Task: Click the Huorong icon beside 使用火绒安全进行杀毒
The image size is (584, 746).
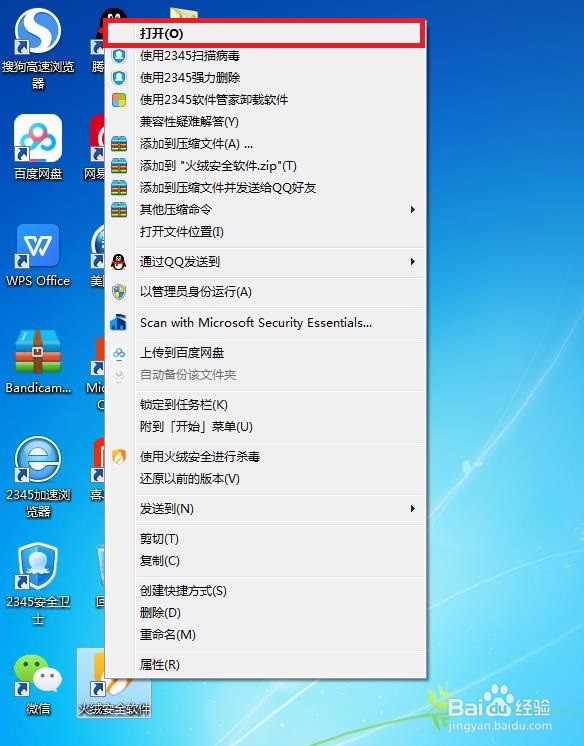Action: click(119, 457)
